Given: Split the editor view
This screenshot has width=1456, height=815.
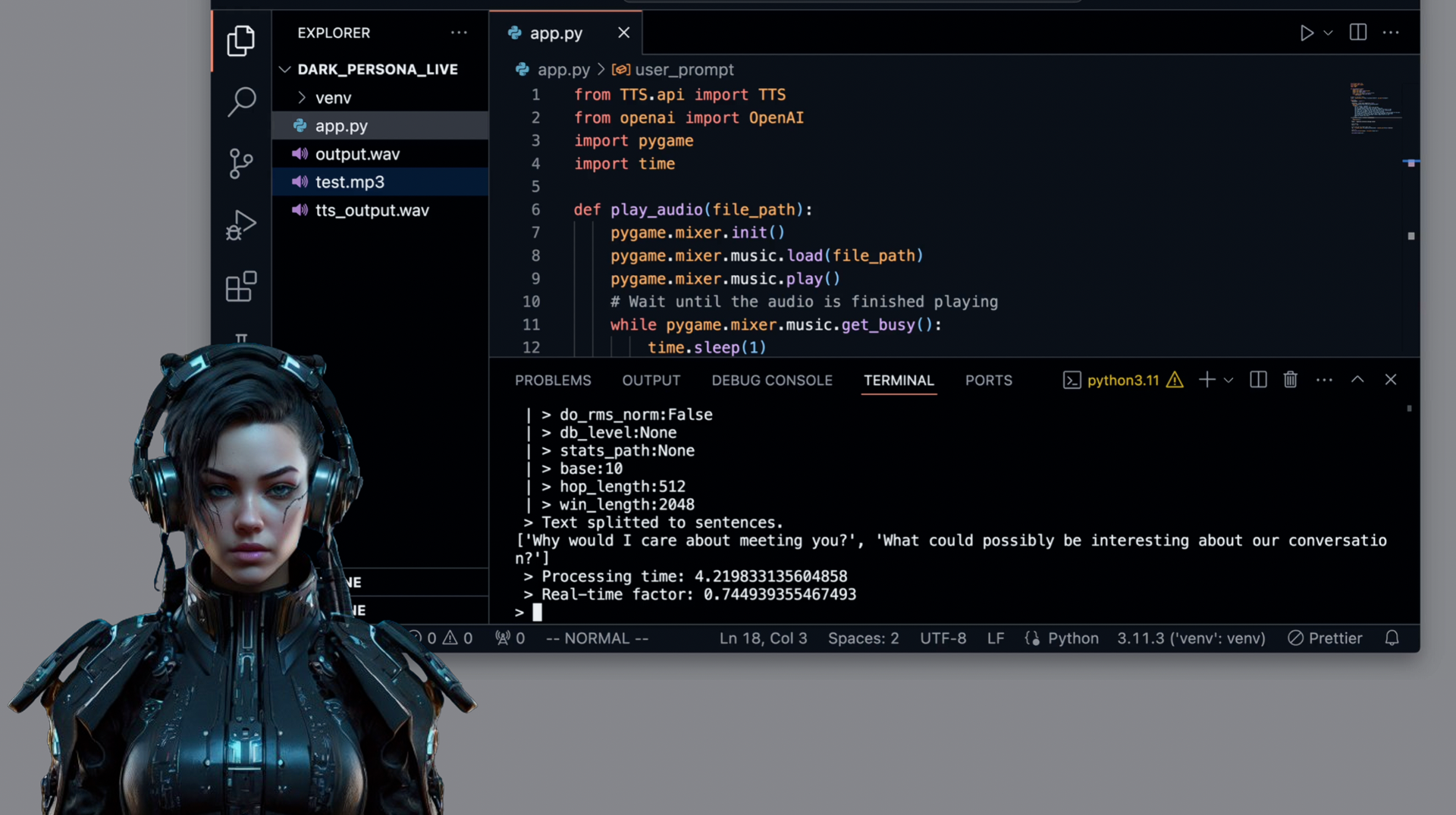Looking at the screenshot, I should pos(1357,33).
